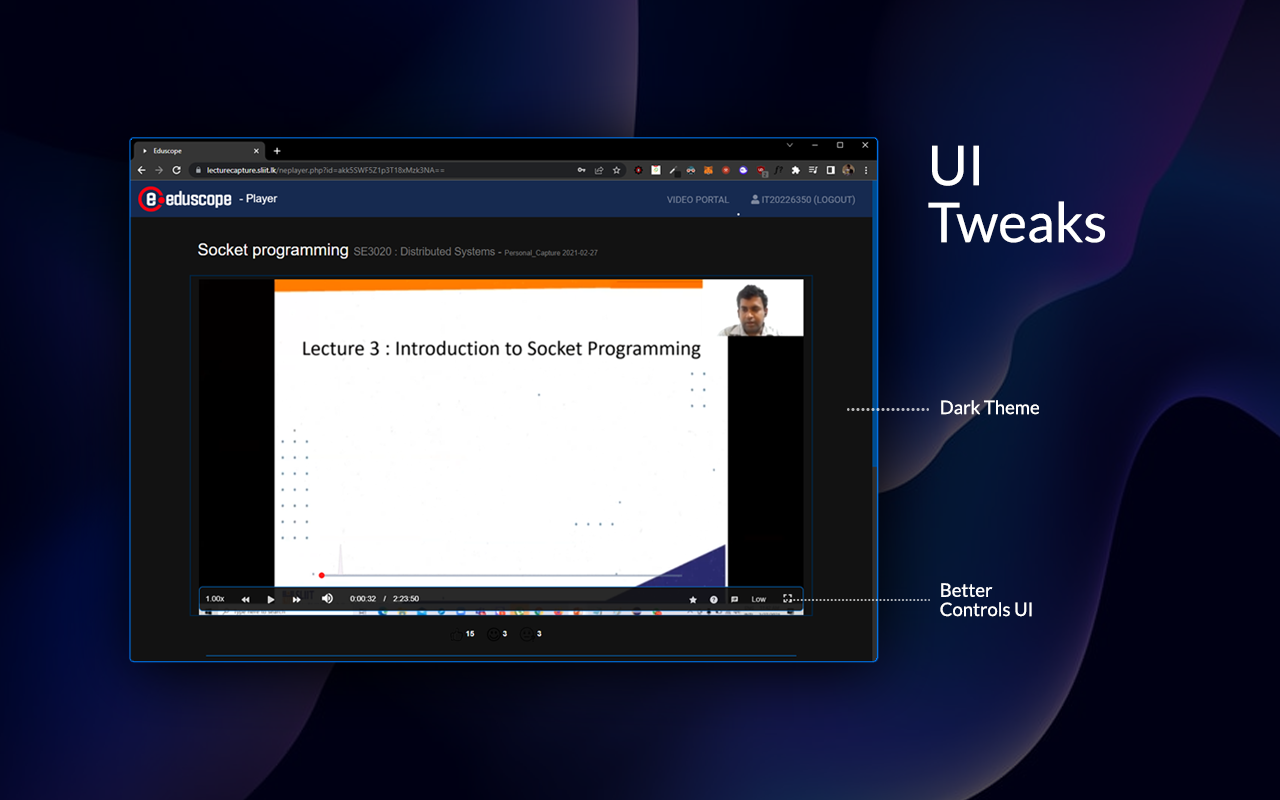Open the Low video quality selector
The height and width of the screenshot is (800, 1280).
click(x=759, y=599)
